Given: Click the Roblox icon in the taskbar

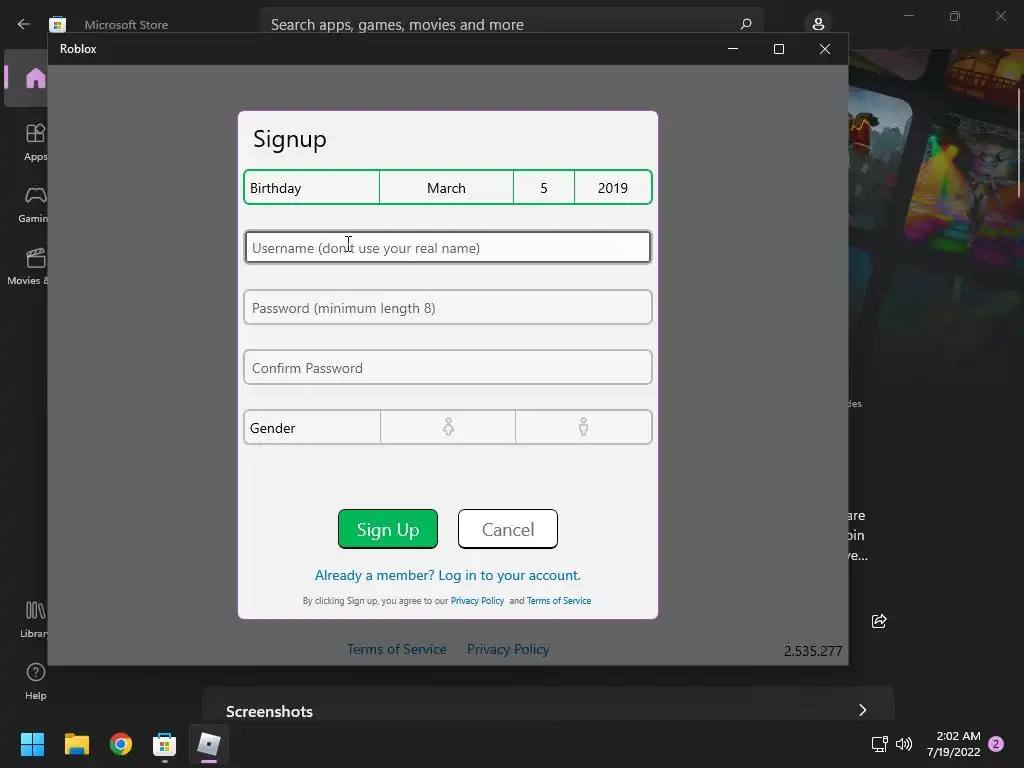Looking at the screenshot, I should click(x=209, y=744).
